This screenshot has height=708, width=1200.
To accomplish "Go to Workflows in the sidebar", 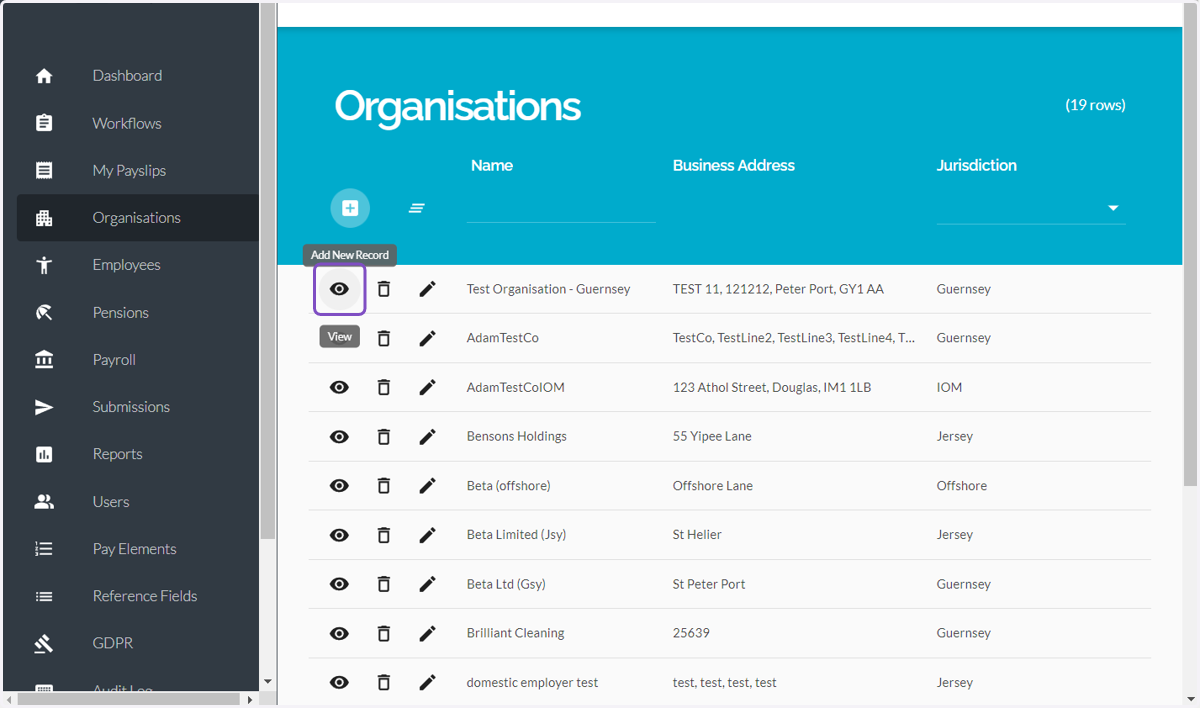I will (x=138, y=123).
